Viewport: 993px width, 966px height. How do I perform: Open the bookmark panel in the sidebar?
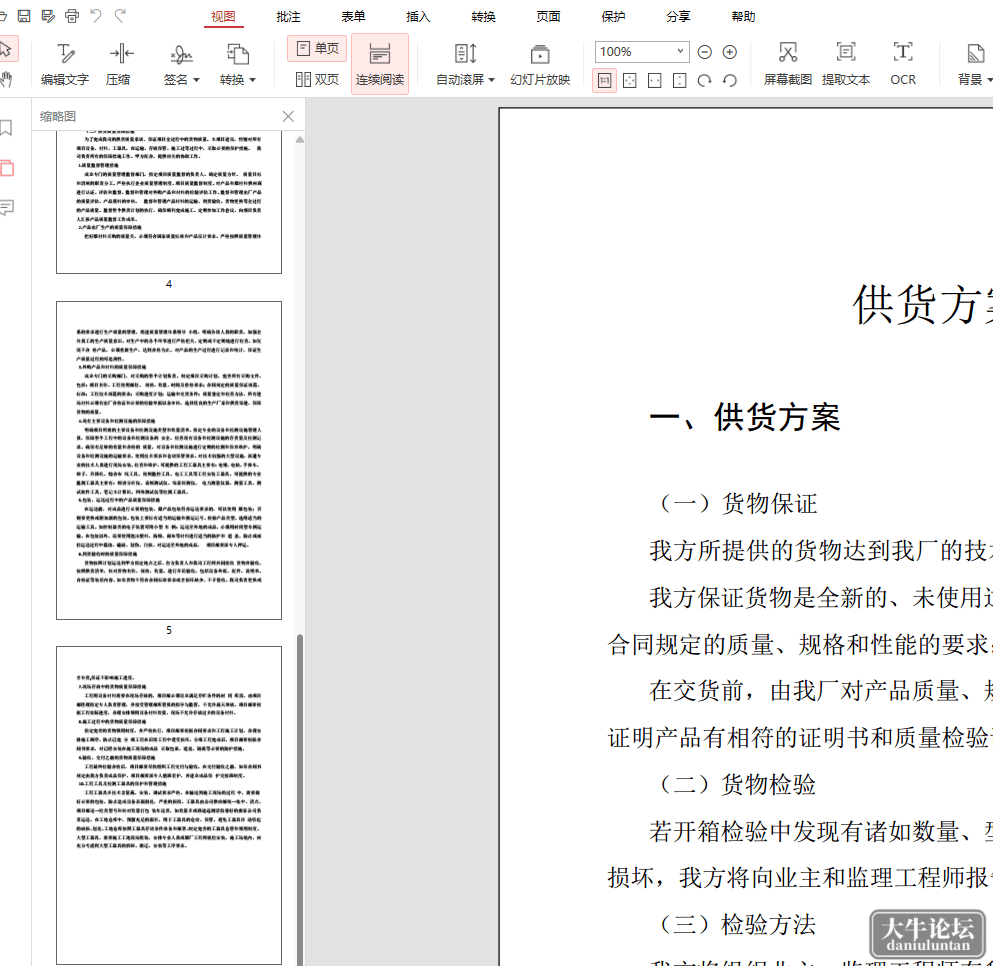(7, 129)
